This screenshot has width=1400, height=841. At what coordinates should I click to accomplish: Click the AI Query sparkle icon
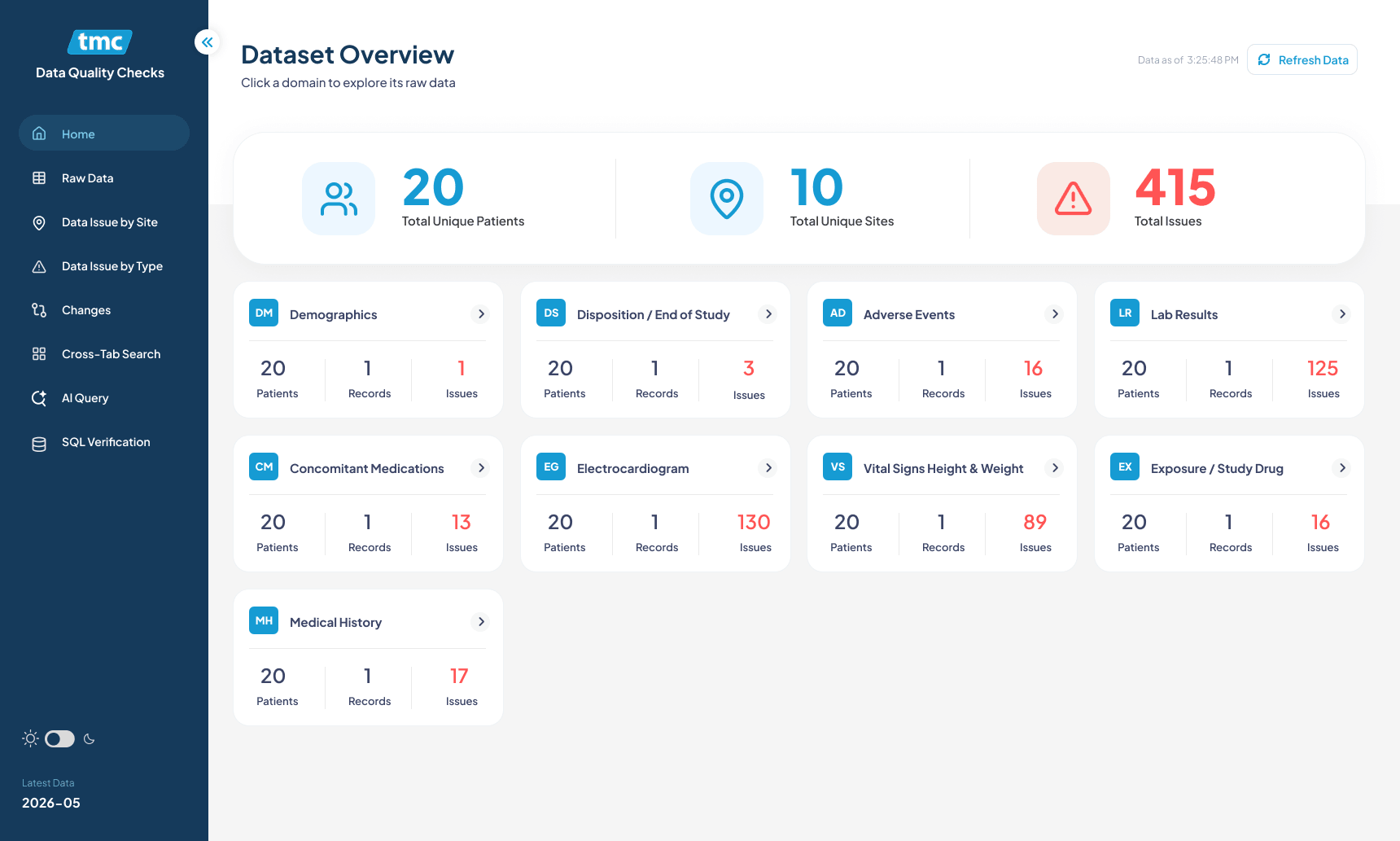click(39, 397)
